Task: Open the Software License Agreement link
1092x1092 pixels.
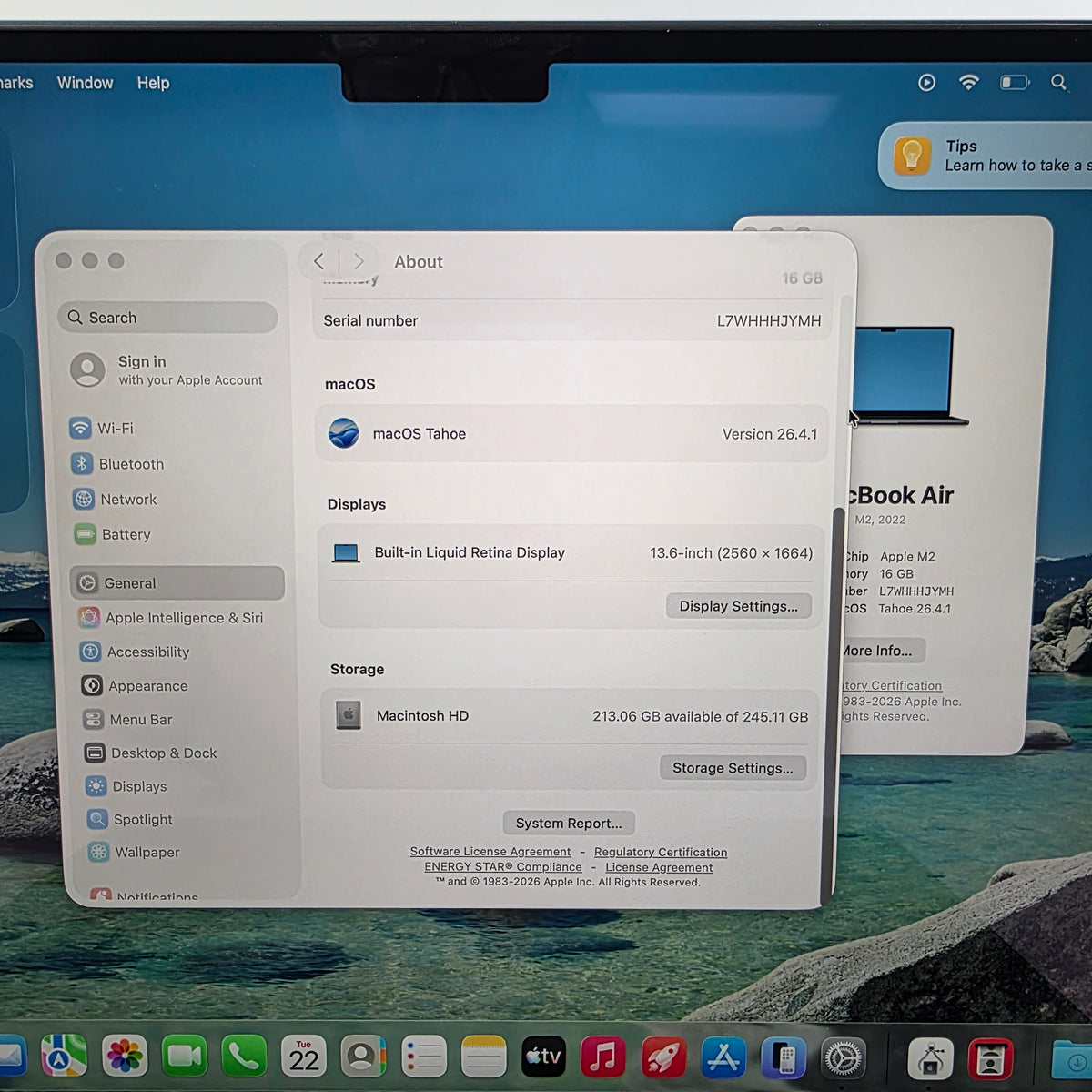Action: [490, 852]
